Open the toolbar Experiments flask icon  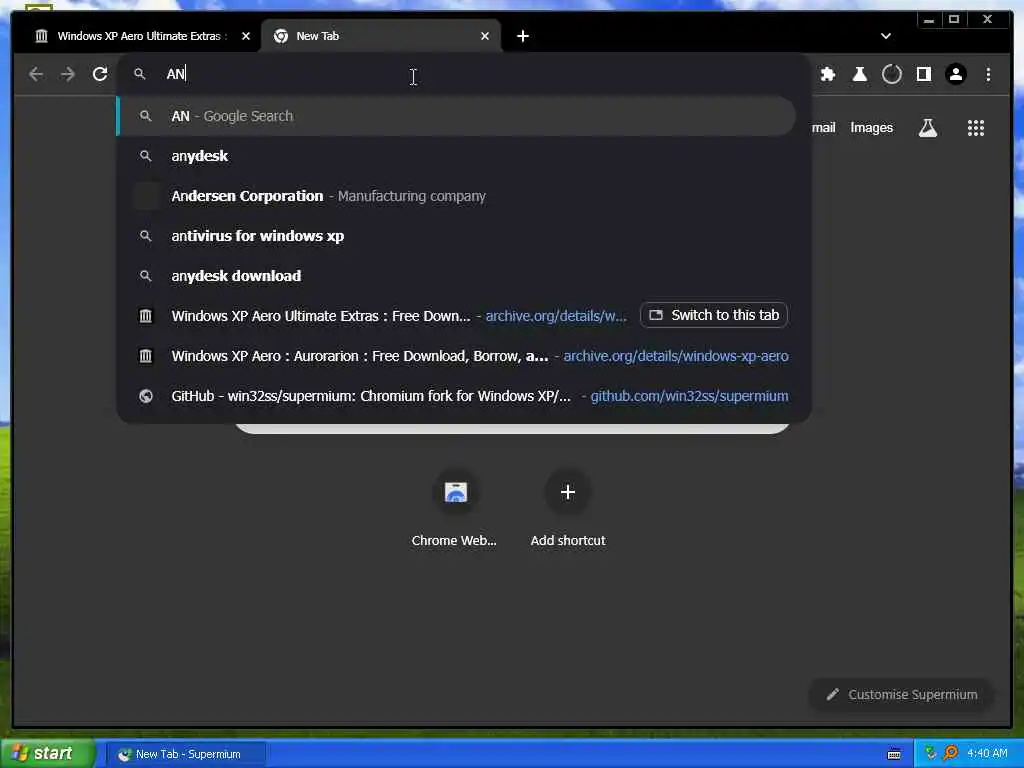tap(859, 74)
